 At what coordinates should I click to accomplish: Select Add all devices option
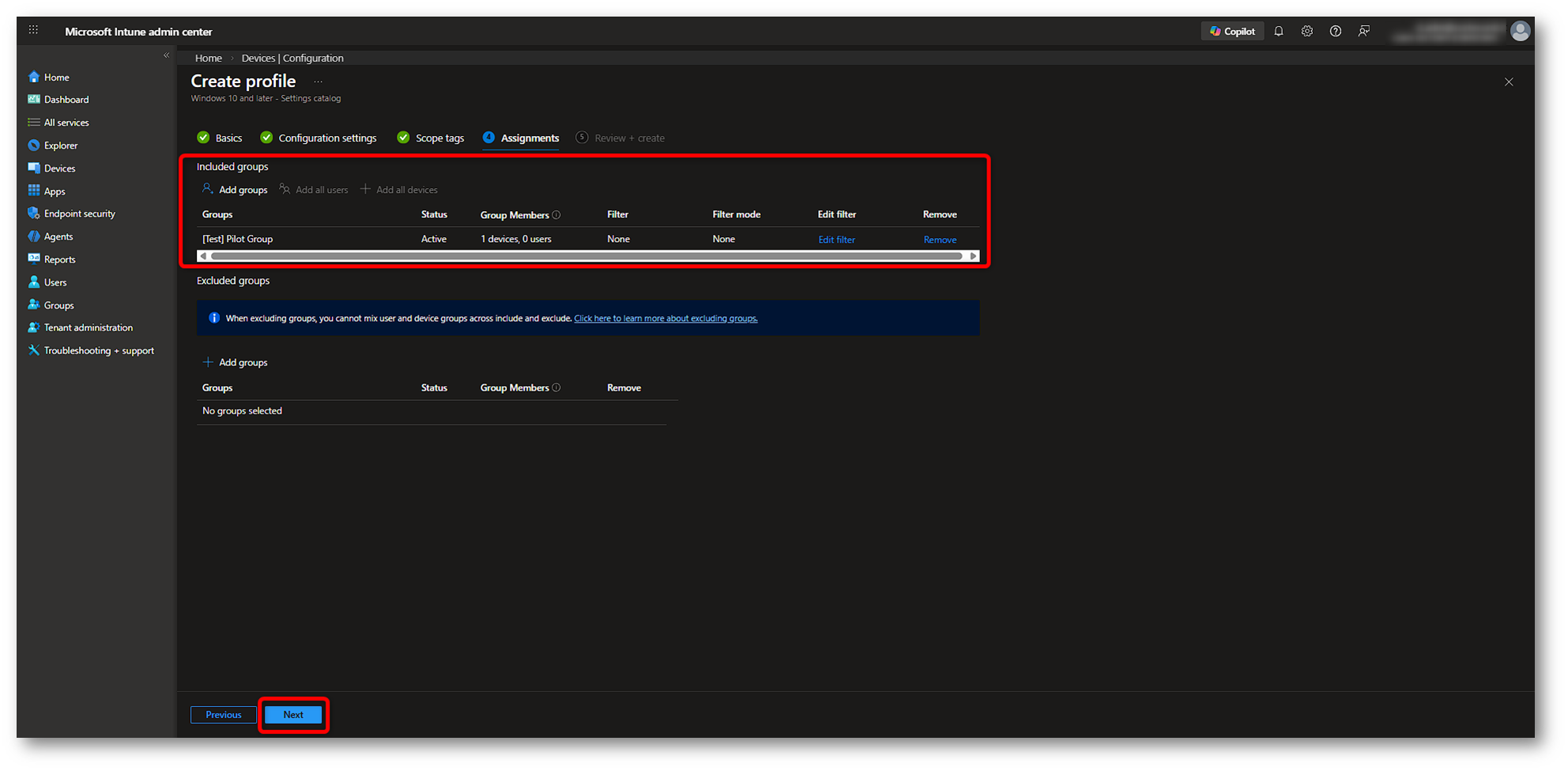tap(399, 190)
